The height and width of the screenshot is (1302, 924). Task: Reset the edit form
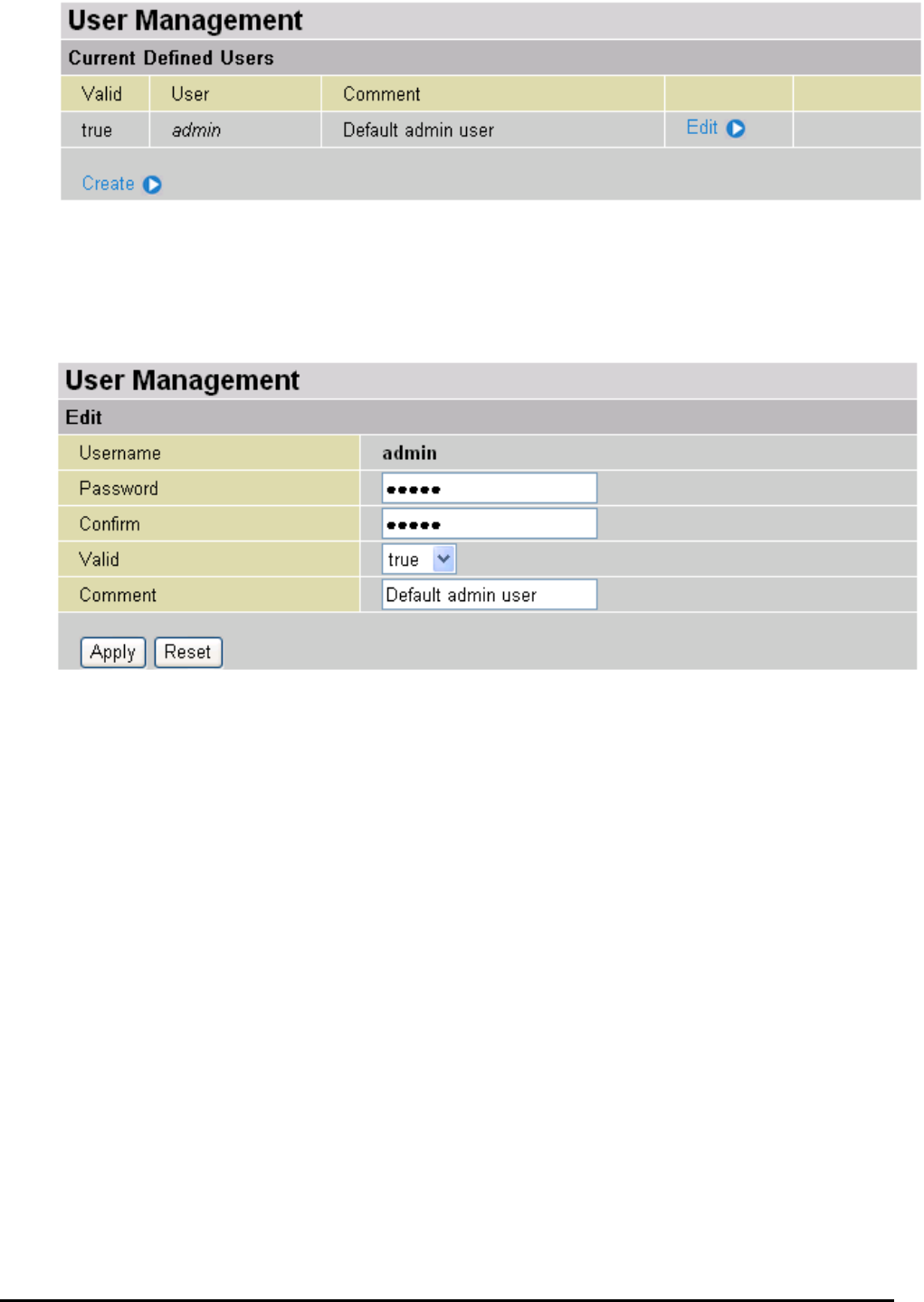[188, 652]
